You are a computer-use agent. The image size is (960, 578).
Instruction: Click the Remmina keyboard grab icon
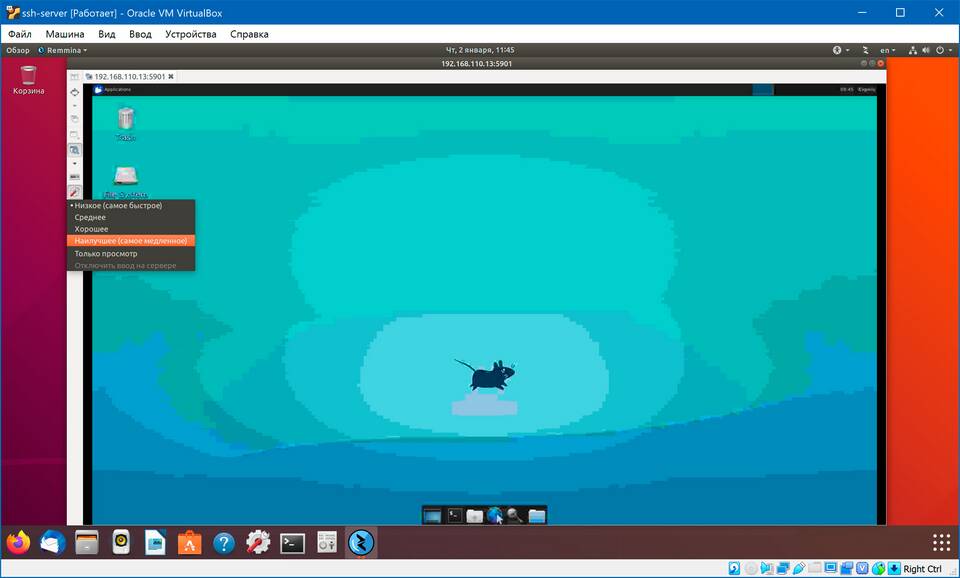coord(75,178)
